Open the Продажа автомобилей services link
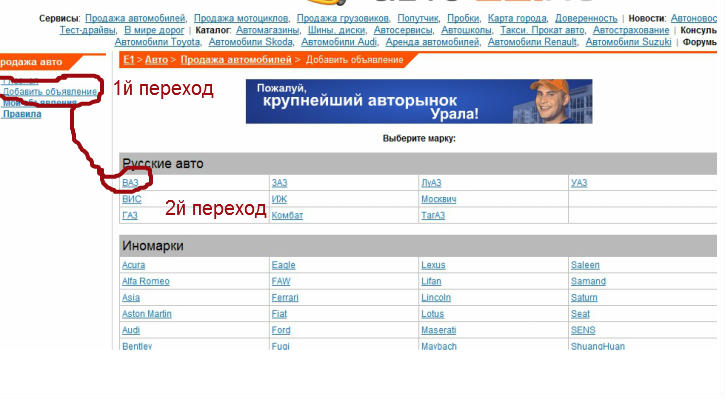This screenshot has height=399, width=725. [x=135, y=18]
